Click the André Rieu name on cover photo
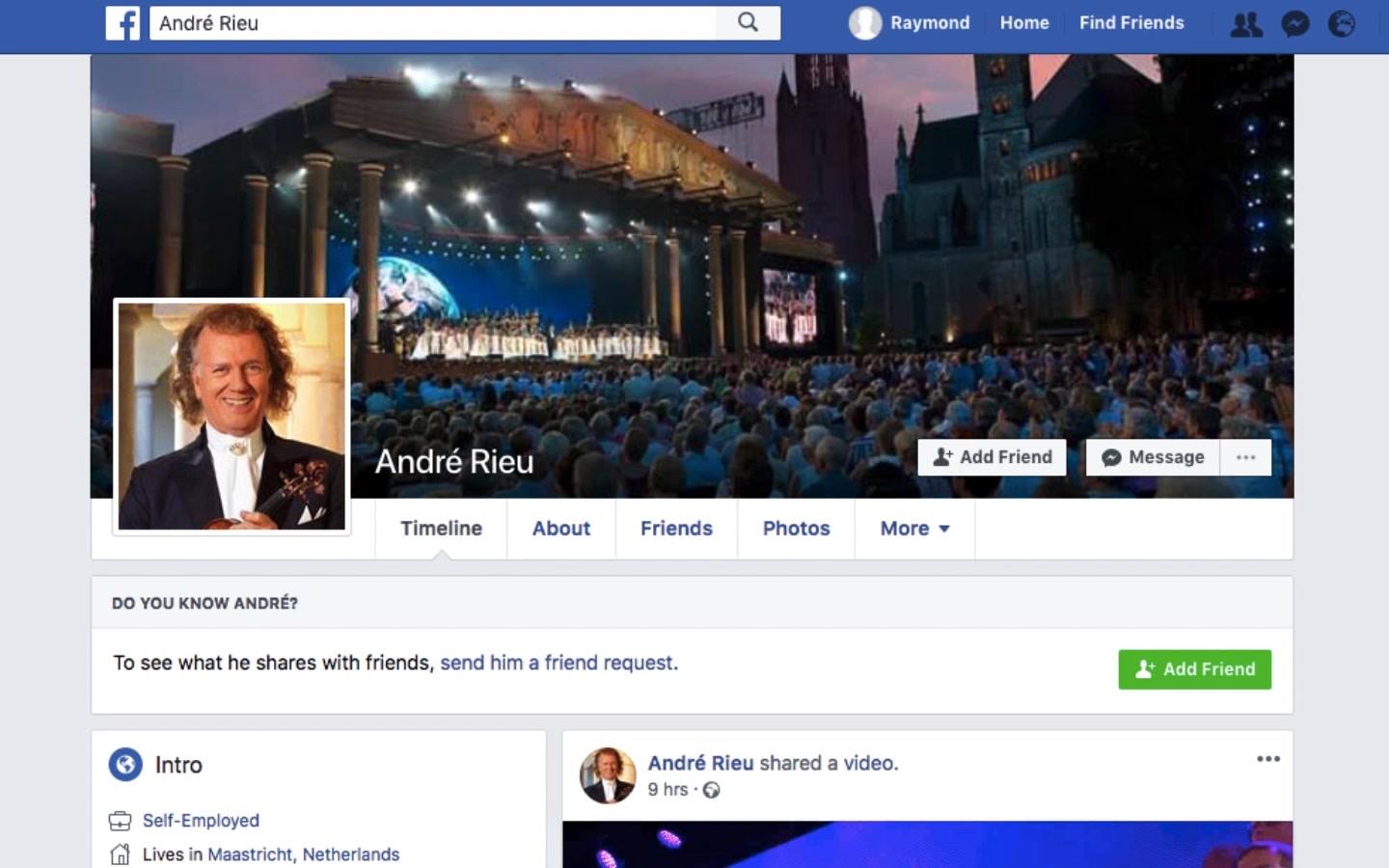Viewport: 1389px width, 868px height. (454, 462)
